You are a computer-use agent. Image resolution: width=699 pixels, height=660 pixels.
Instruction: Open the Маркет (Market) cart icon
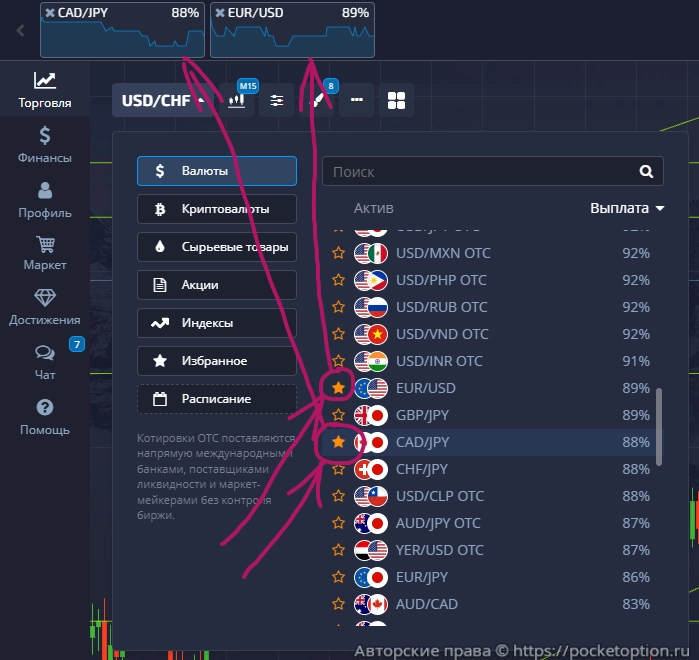(x=44, y=253)
